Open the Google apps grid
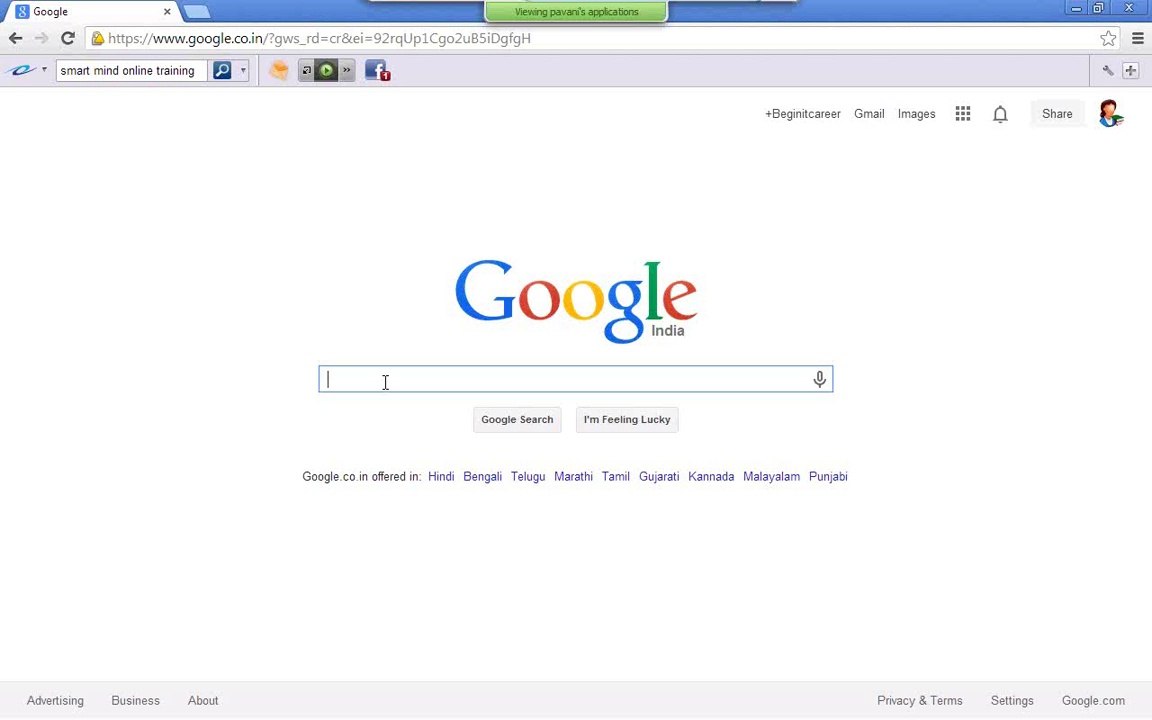 coord(962,114)
